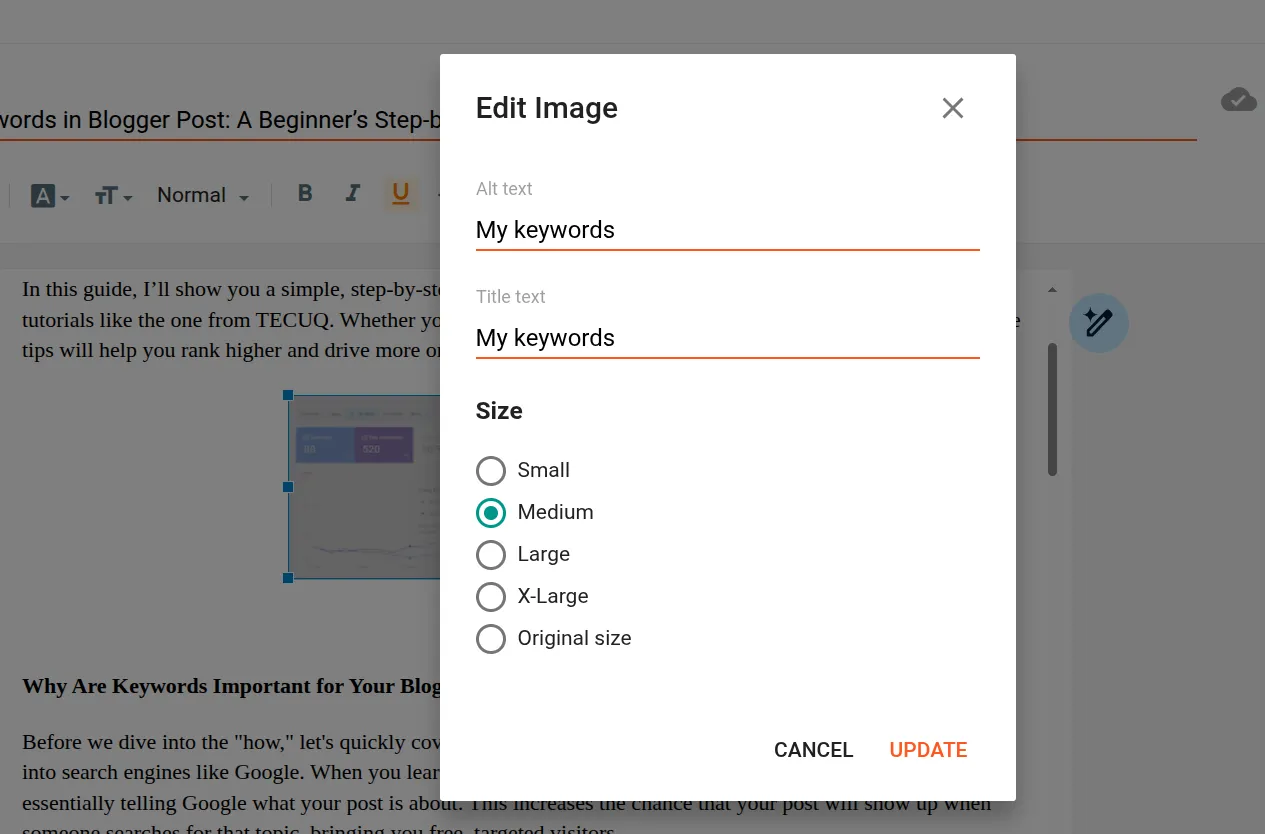The height and width of the screenshot is (834, 1265).
Task: Click the saved status checkmark icon
Action: pos(1238,100)
